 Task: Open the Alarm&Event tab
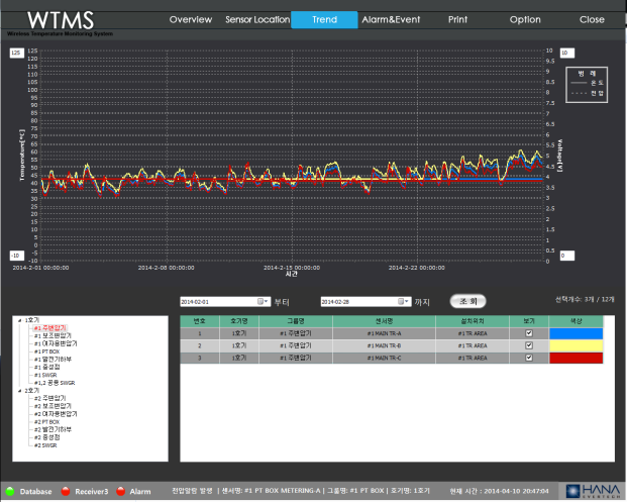pyautogui.click(x=391, y=20)
